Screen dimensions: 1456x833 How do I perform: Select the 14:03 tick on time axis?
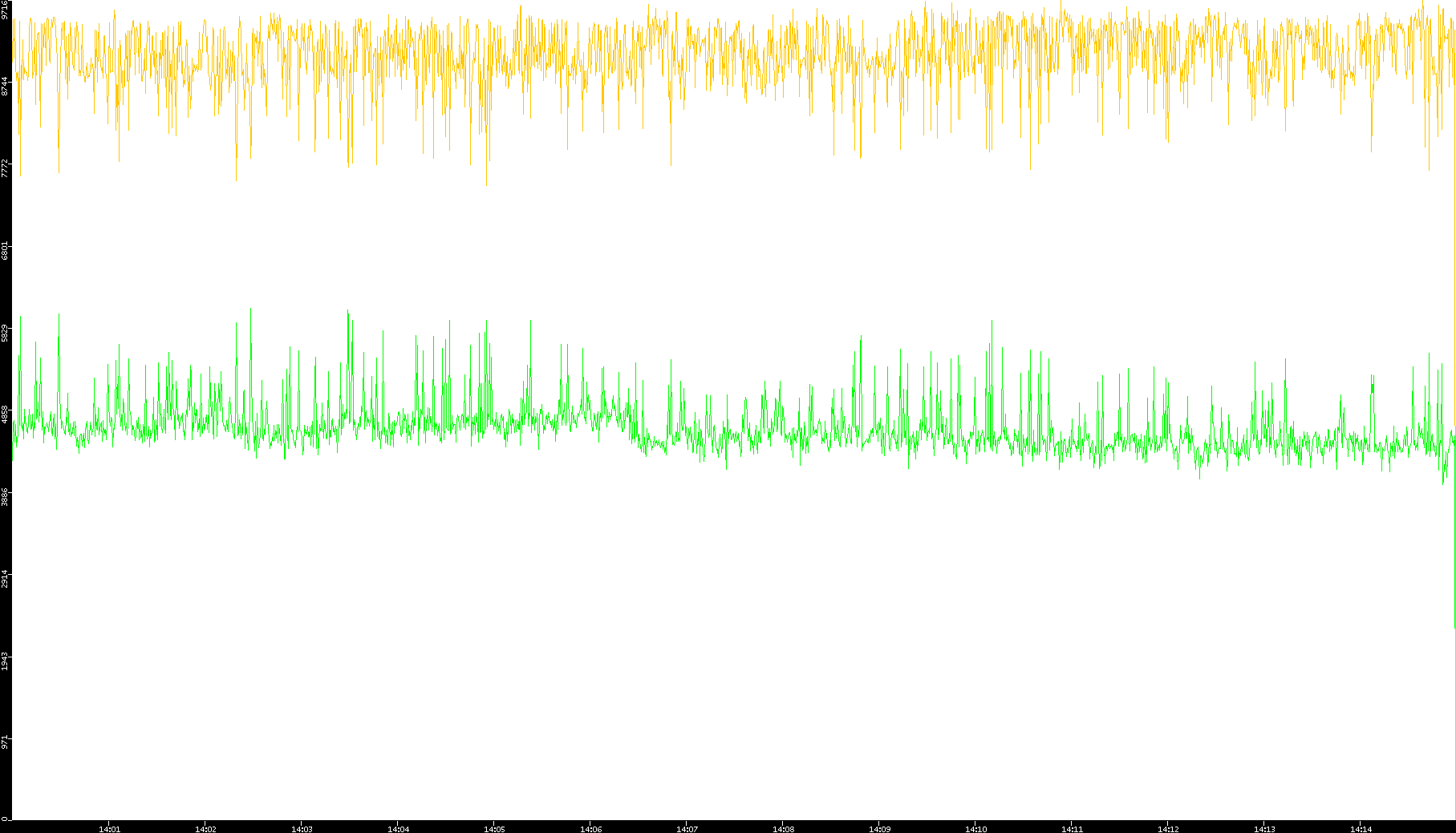[x=302, y=828]
